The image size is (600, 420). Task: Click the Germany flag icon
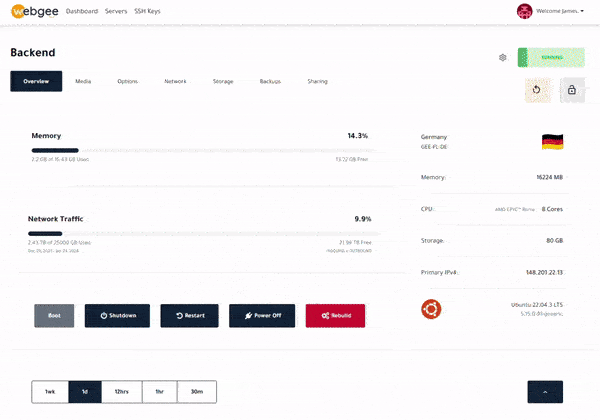553,142
